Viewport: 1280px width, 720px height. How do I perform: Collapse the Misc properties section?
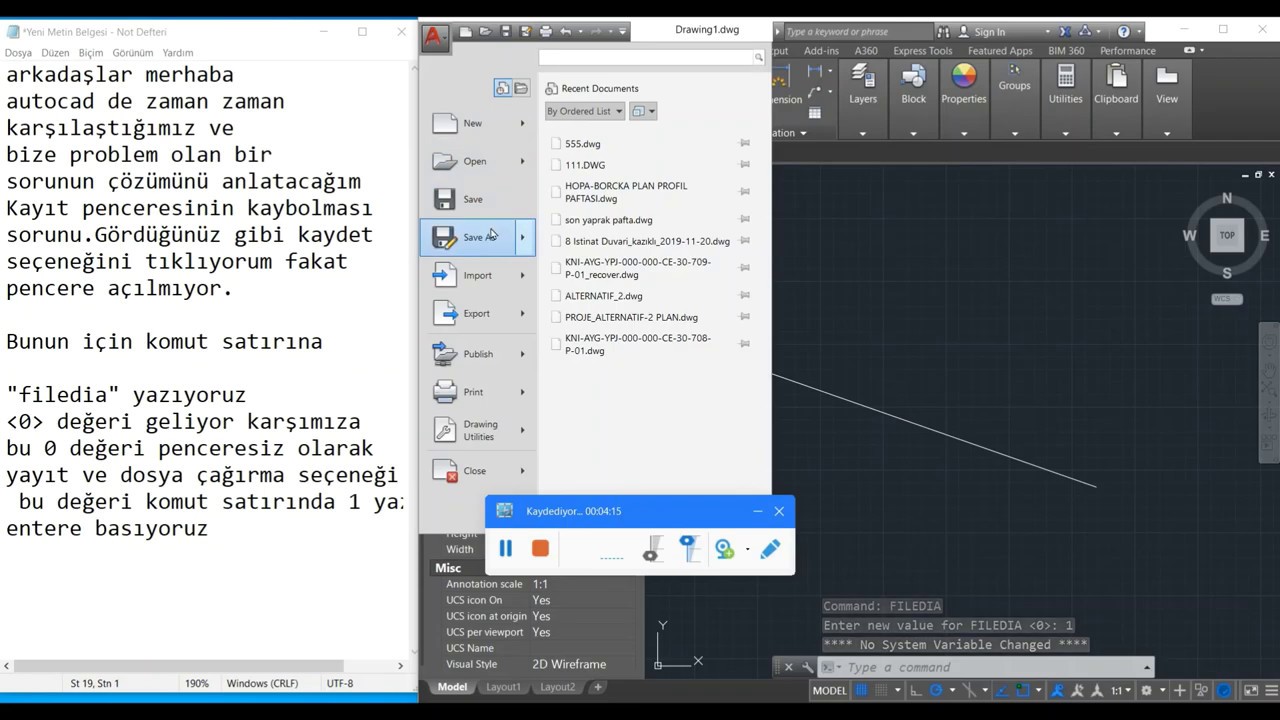(x=447, y=567)
